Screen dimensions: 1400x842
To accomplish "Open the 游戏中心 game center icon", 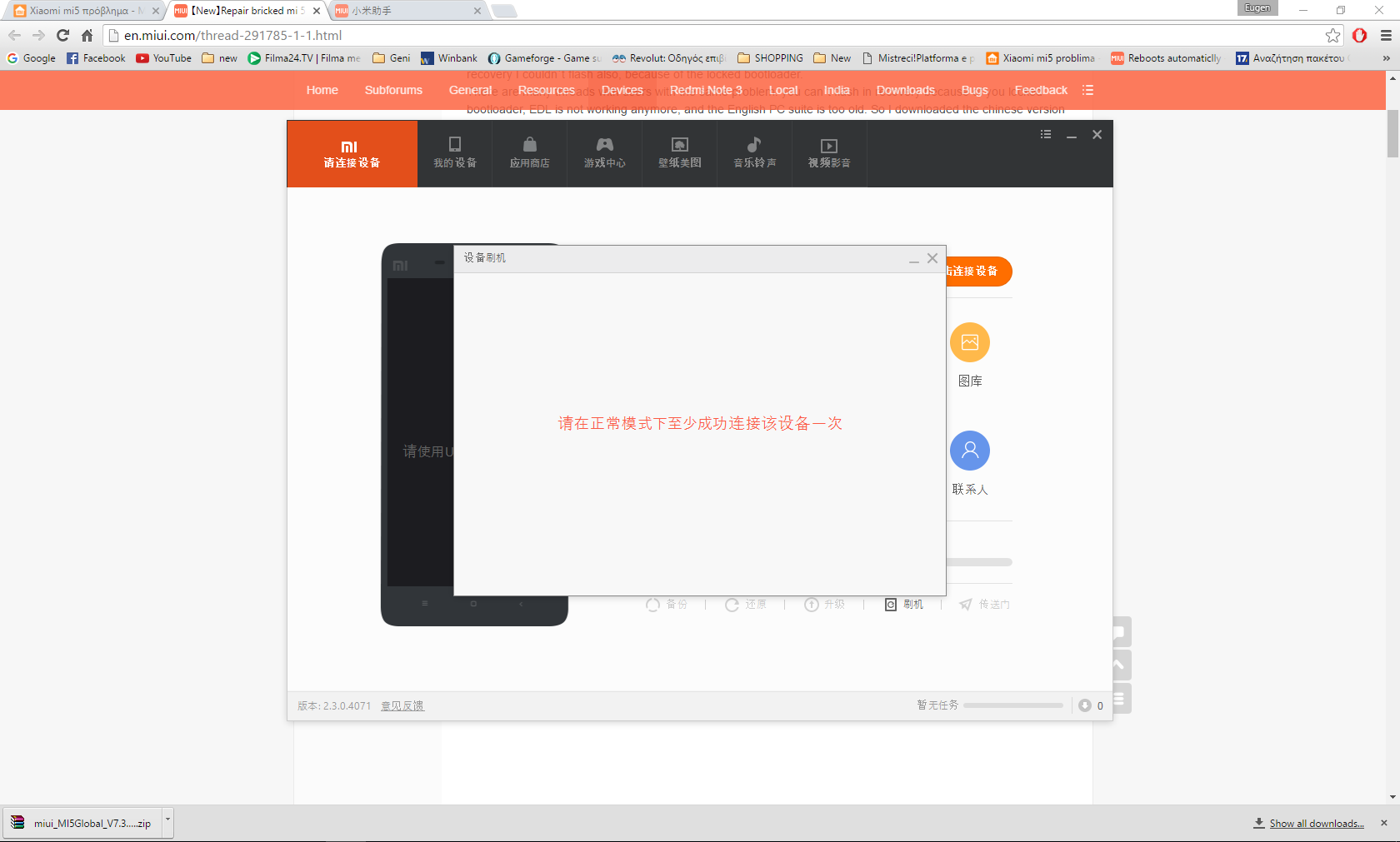I will (x=604, y=153).
